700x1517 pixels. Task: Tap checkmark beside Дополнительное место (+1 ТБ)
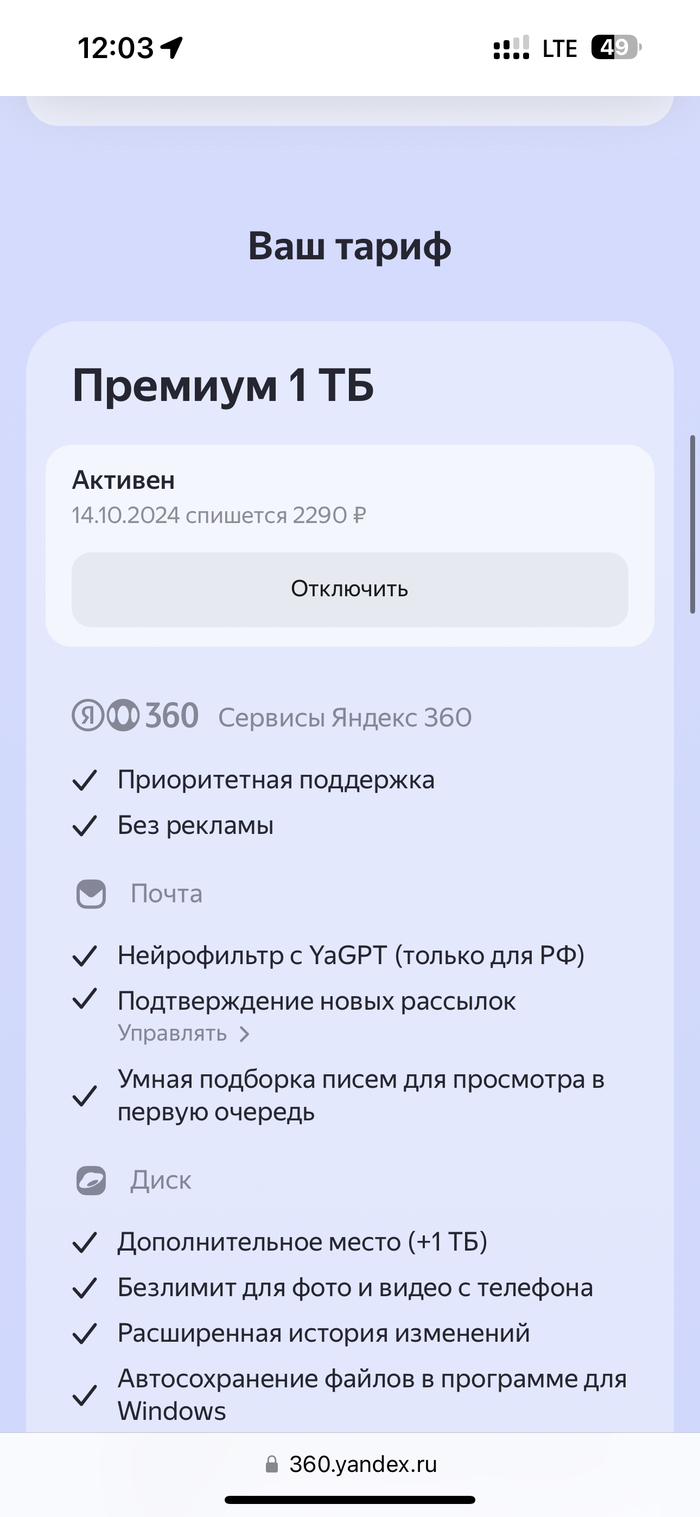tap(85, 1242)
